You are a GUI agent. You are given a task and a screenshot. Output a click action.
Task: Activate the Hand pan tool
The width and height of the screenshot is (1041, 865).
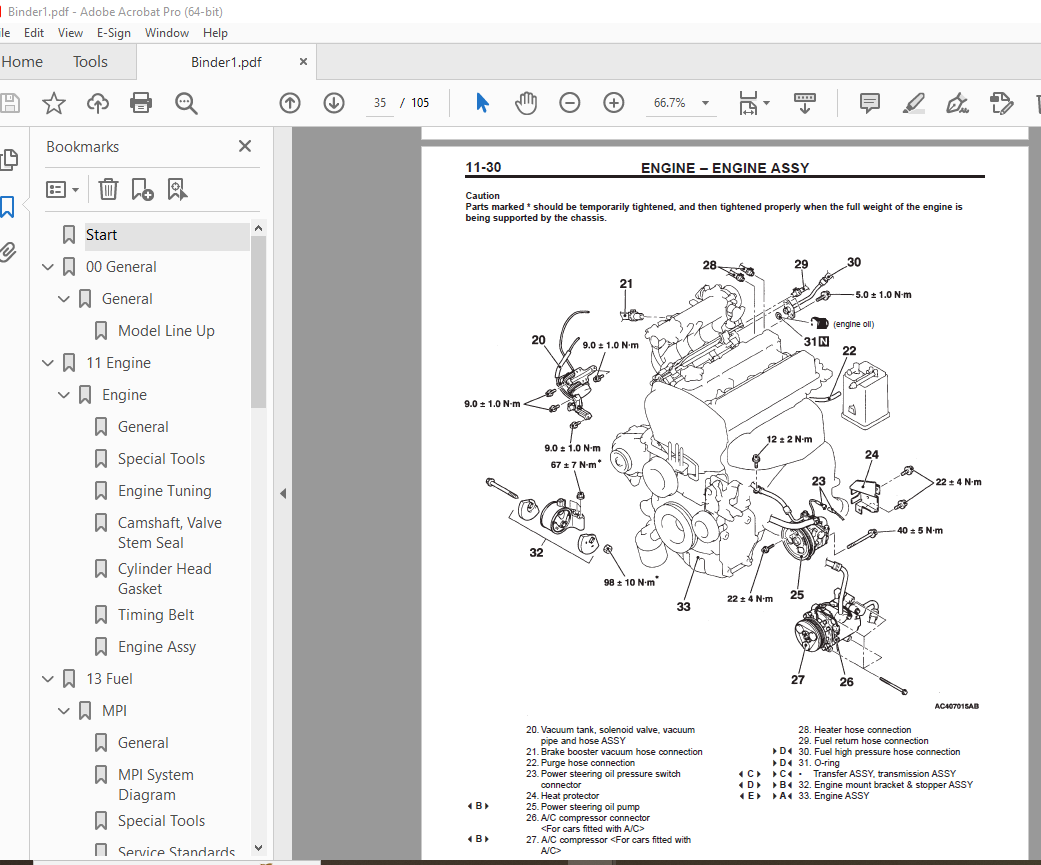(526, 103)
